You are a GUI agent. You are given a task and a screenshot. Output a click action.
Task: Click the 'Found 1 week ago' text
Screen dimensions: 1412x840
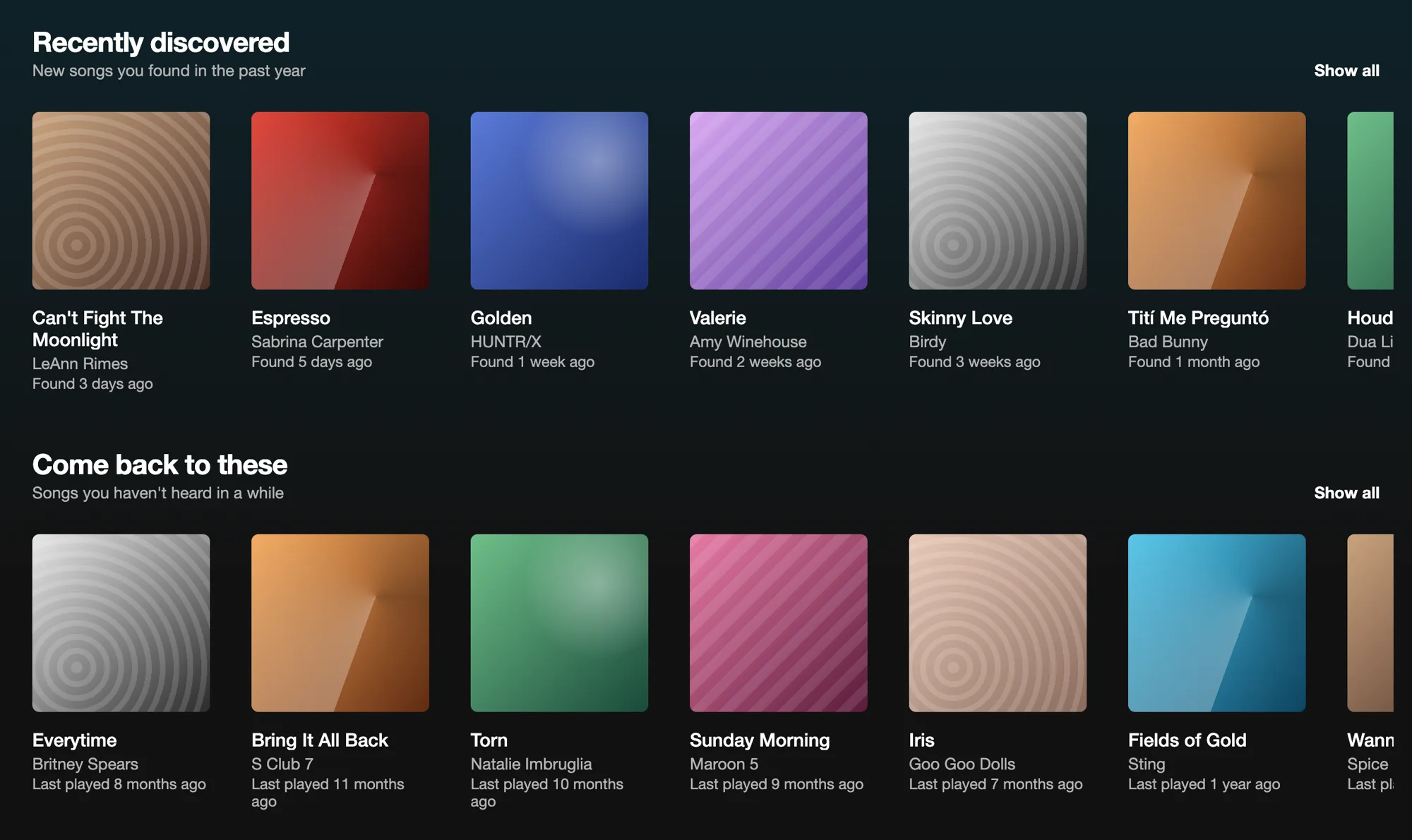(x=532, y=362)
